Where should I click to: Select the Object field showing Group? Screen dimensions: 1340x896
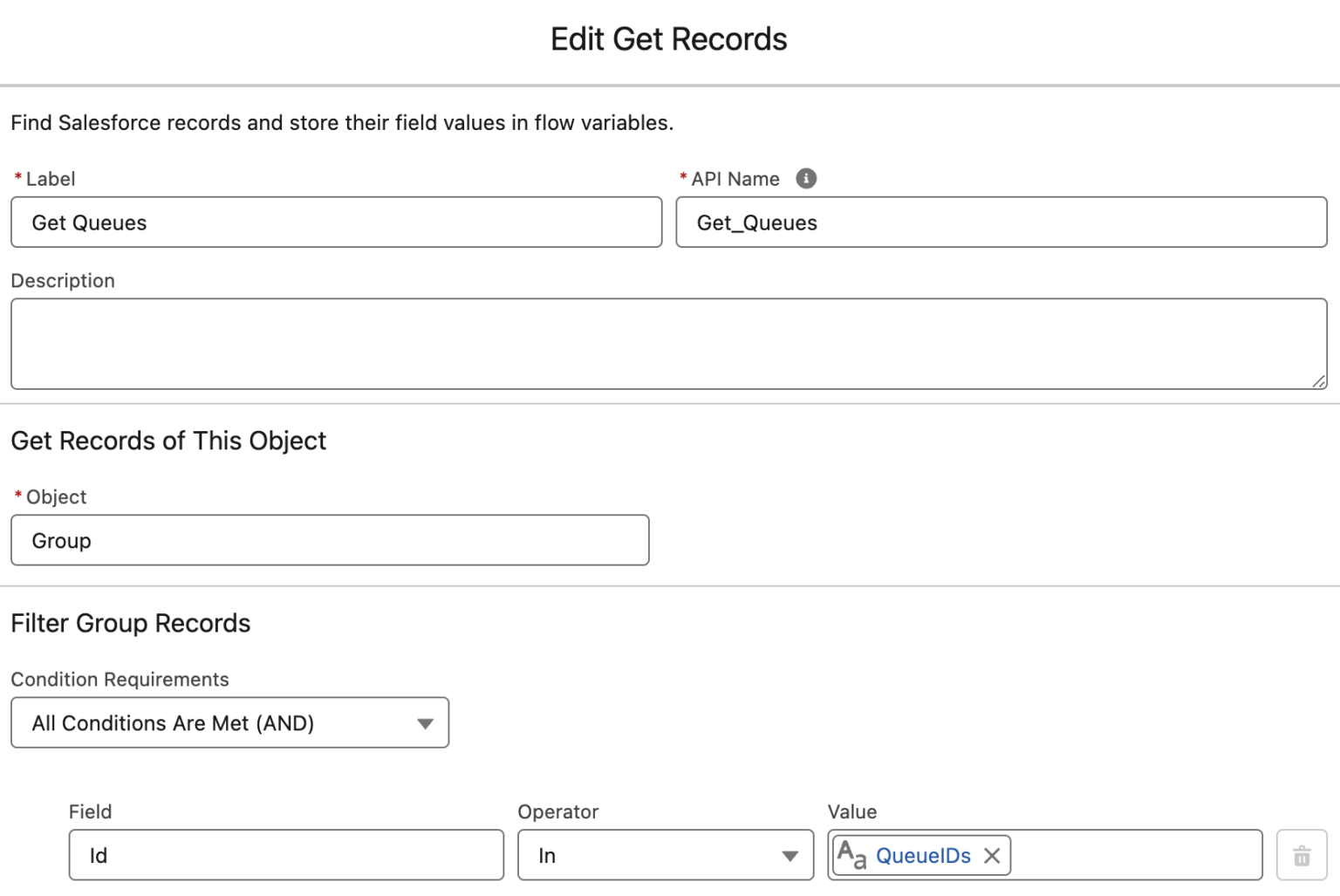tap(330, 540)
